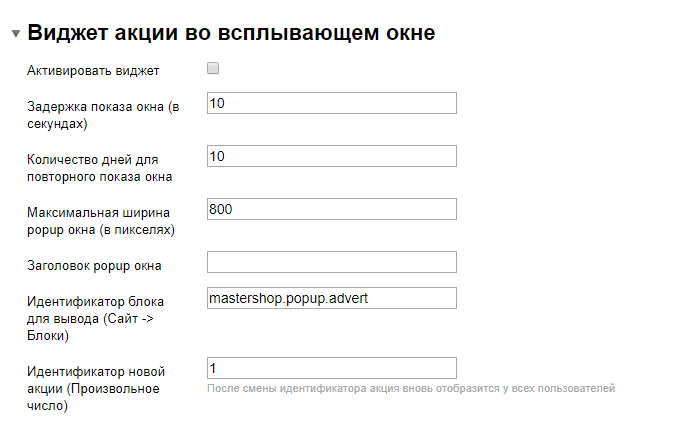Image resolution: width=688 pixels, height=433 pixels.
Task: Collapse the «Виджет акции во всплывающем окне» section triangle
Action: coord(16,34)
